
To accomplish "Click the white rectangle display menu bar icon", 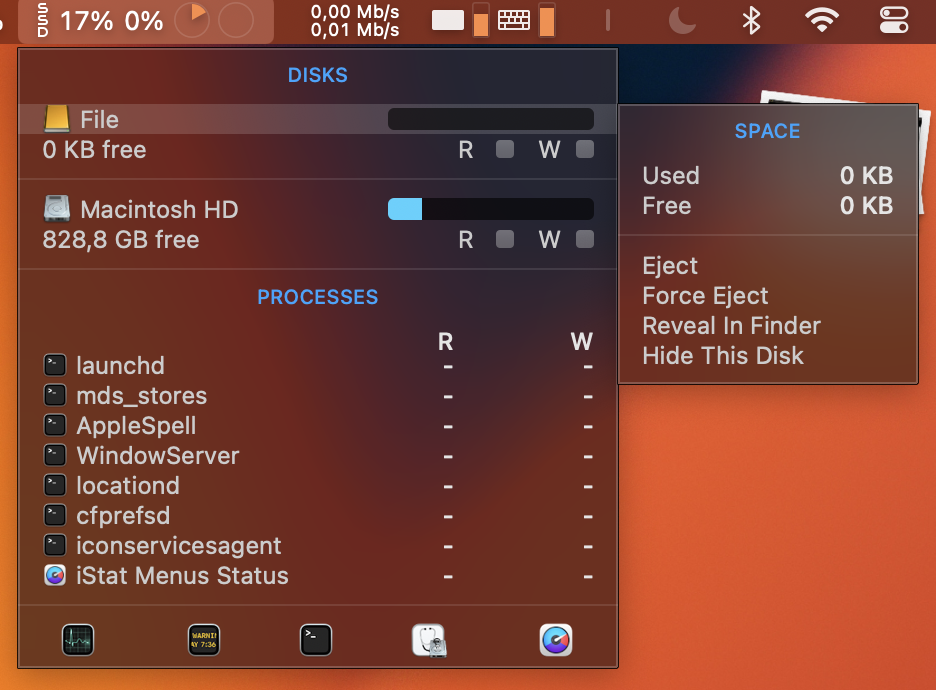I will tap(448, 20).
